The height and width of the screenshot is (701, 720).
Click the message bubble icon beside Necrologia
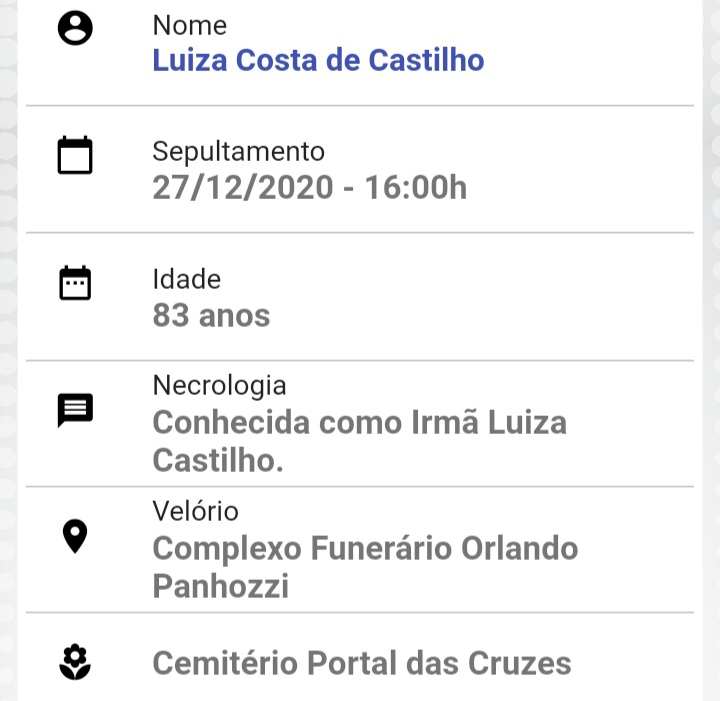75,410
